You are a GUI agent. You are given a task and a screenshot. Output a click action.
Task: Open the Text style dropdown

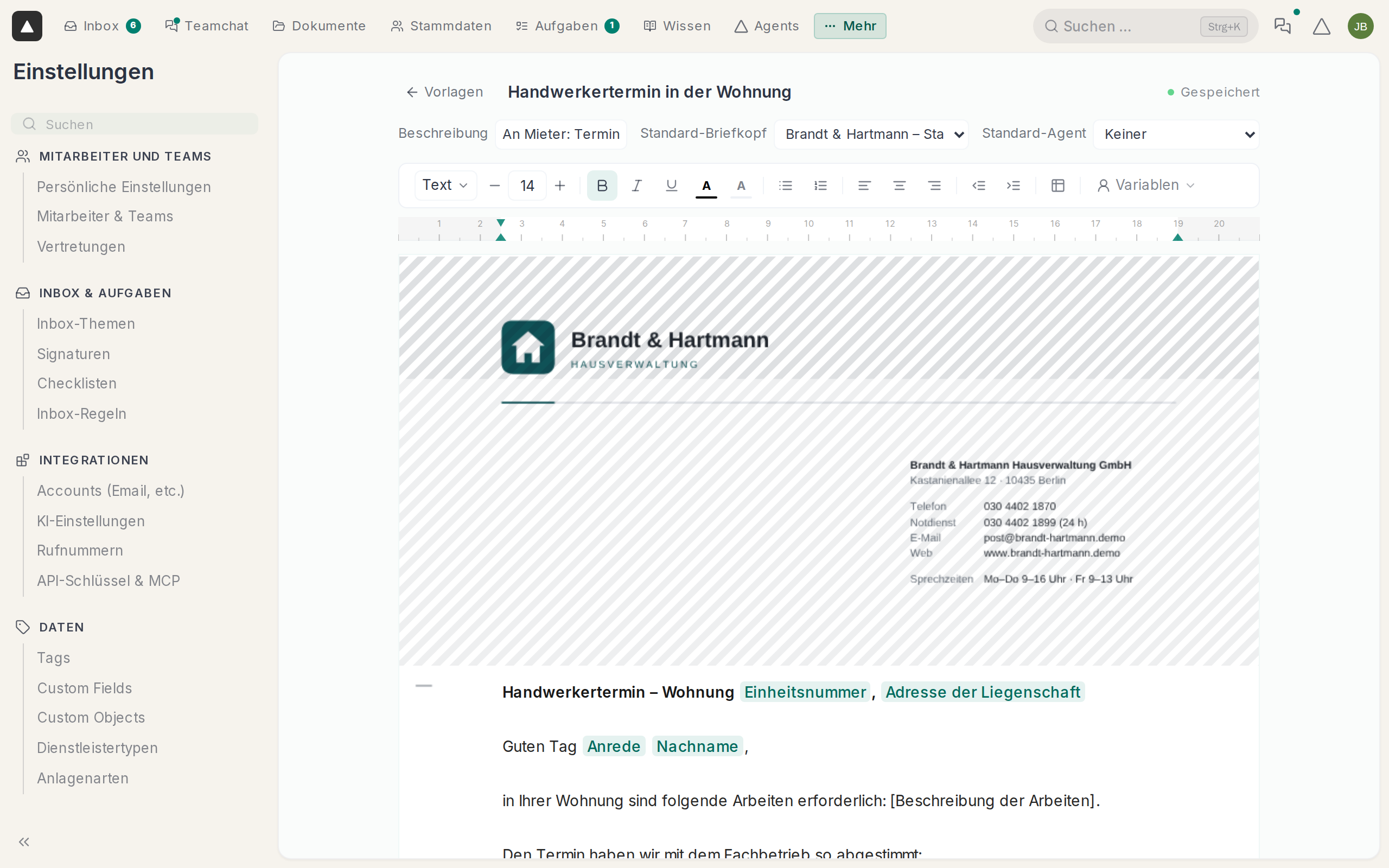tap(445, 186)
